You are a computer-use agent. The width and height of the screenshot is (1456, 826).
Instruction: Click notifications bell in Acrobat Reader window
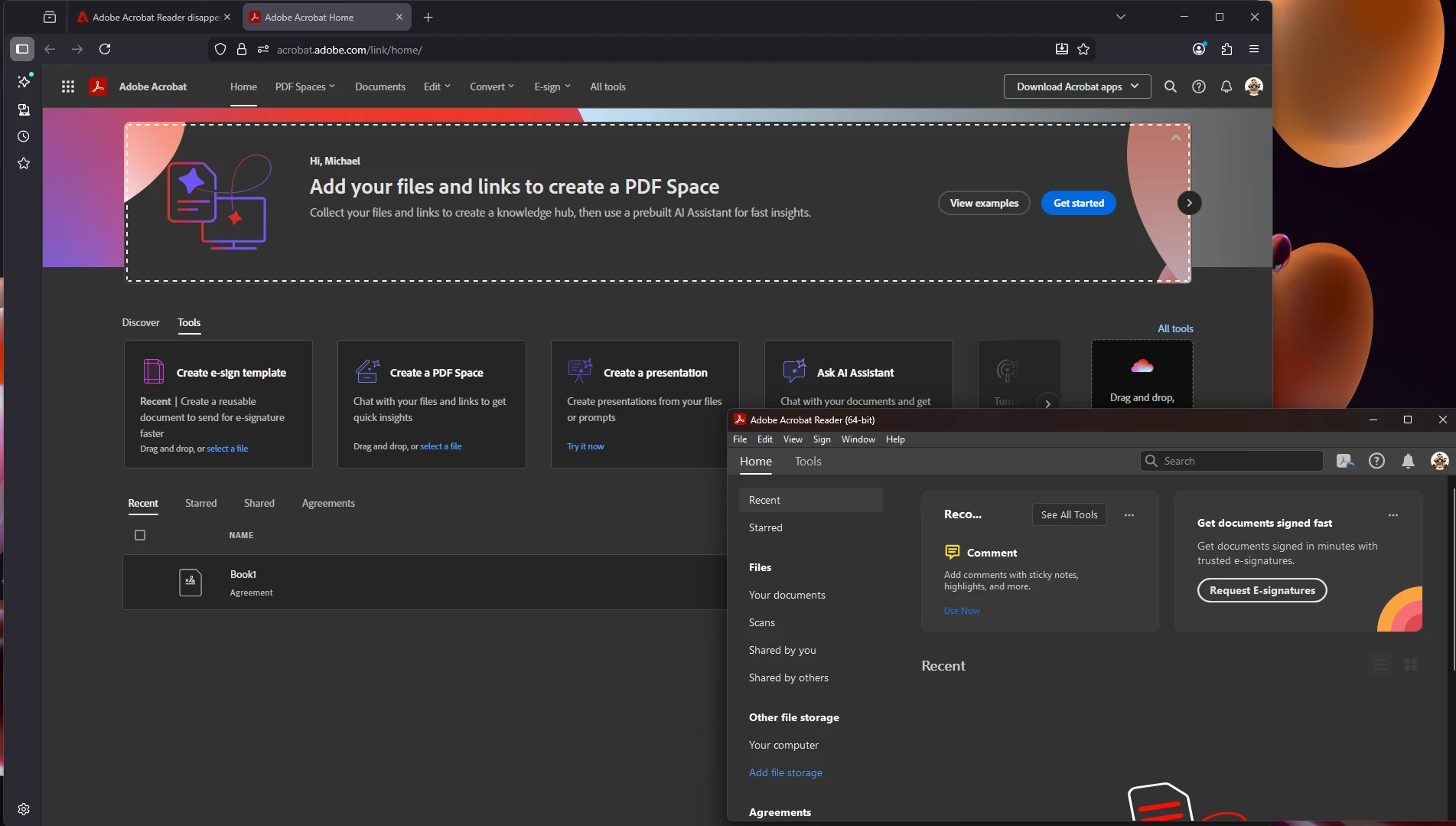pos(1408,461)
